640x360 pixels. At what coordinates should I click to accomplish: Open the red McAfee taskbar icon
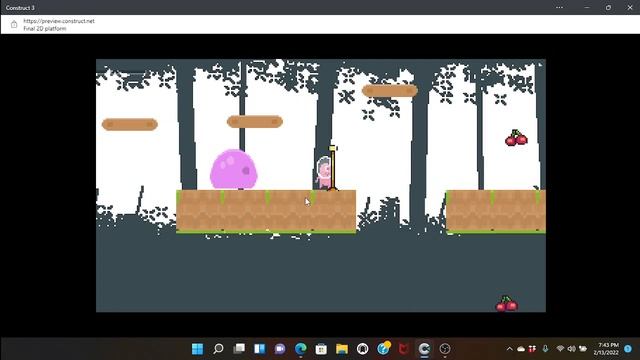[x=404, y=349]
